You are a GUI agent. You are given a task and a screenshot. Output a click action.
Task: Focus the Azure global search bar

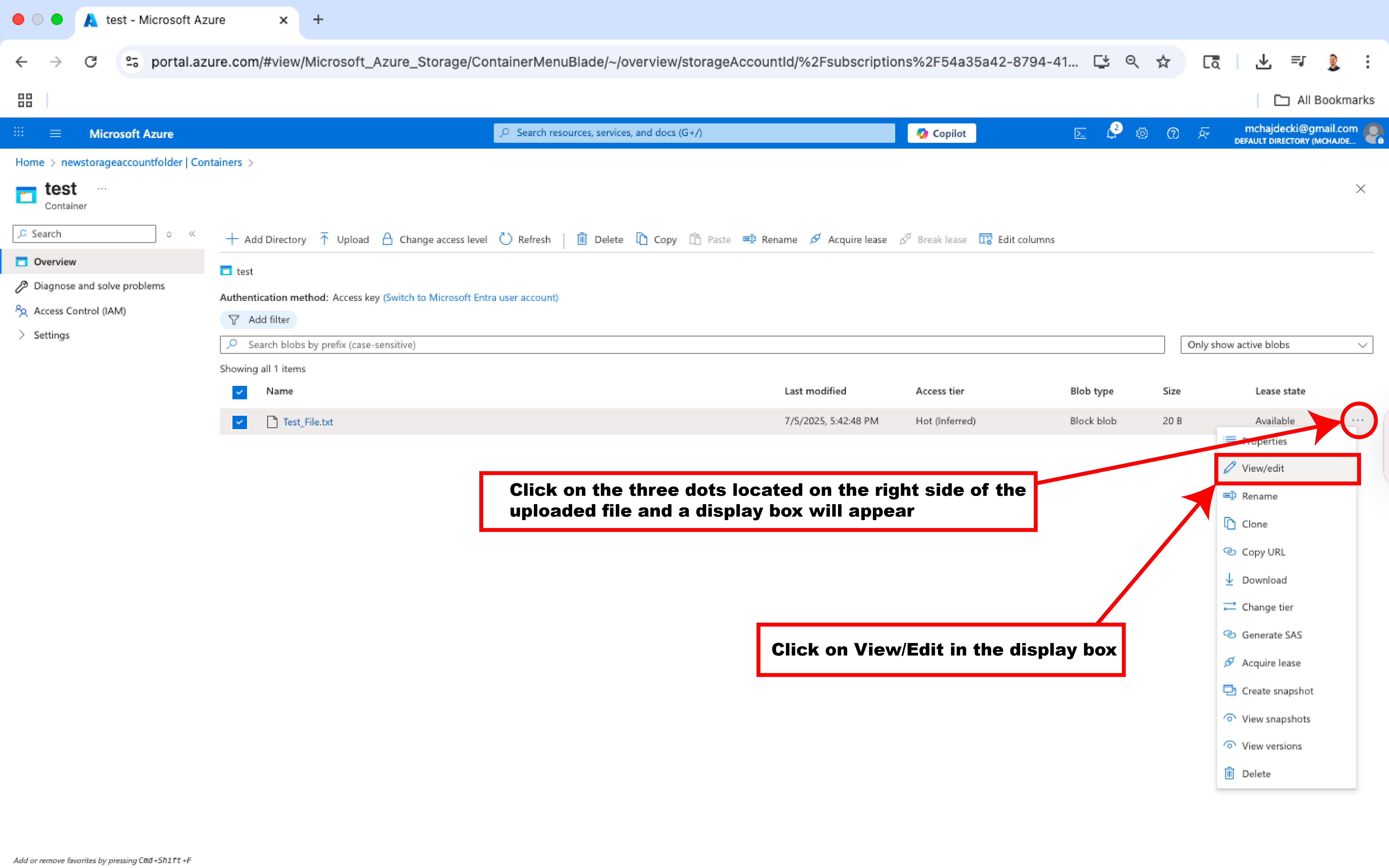click(x=694, y=133)
